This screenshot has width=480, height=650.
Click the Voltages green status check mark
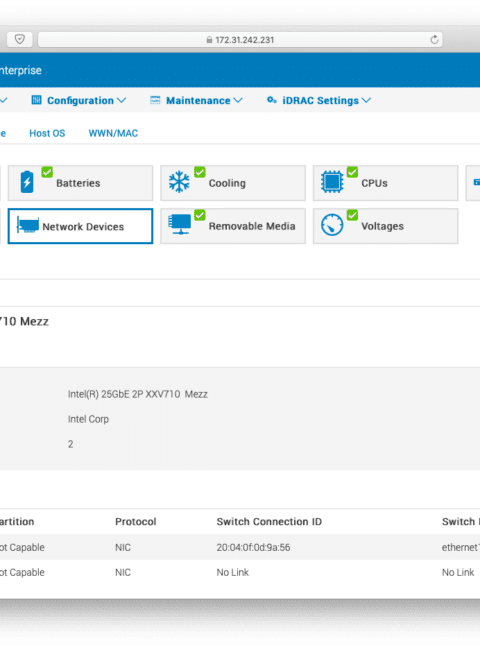coord(352,215)
